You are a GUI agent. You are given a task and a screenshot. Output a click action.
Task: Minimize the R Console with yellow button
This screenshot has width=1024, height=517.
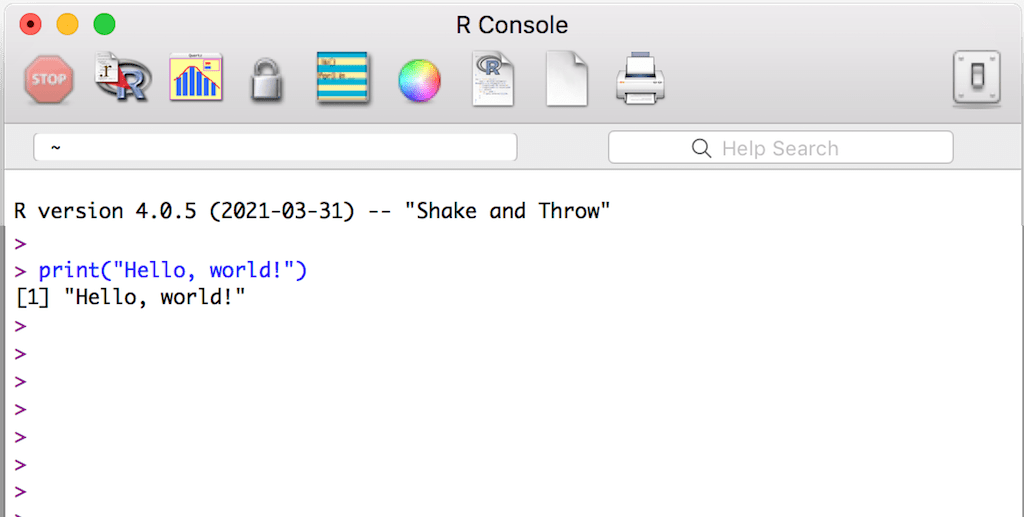tap(67, 25)
